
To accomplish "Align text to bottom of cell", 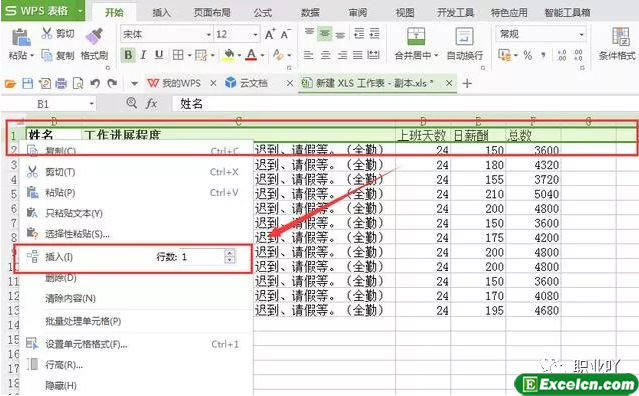I will pyautogui.click(x=340, y=34).
